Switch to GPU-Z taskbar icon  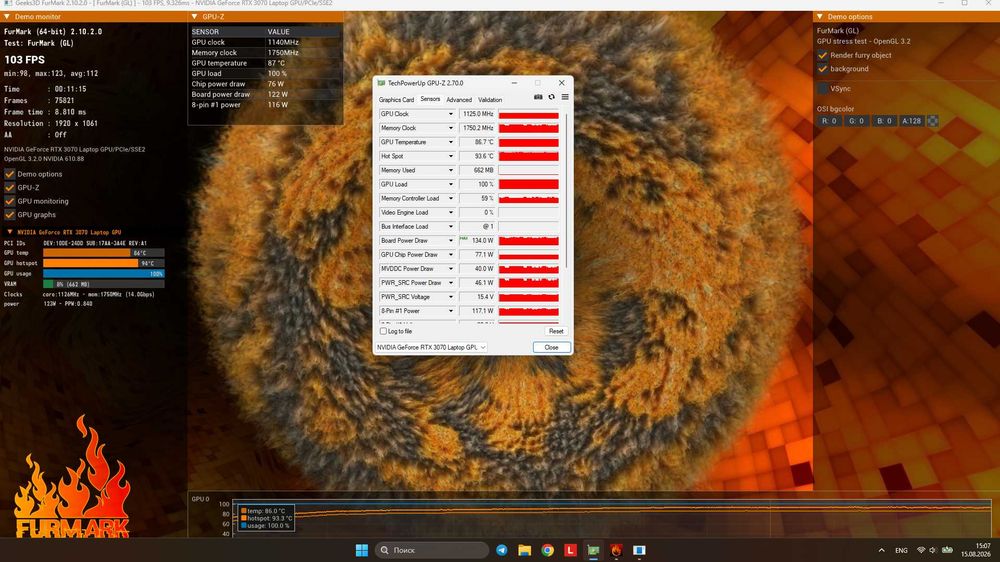click(x=593, y=550)
